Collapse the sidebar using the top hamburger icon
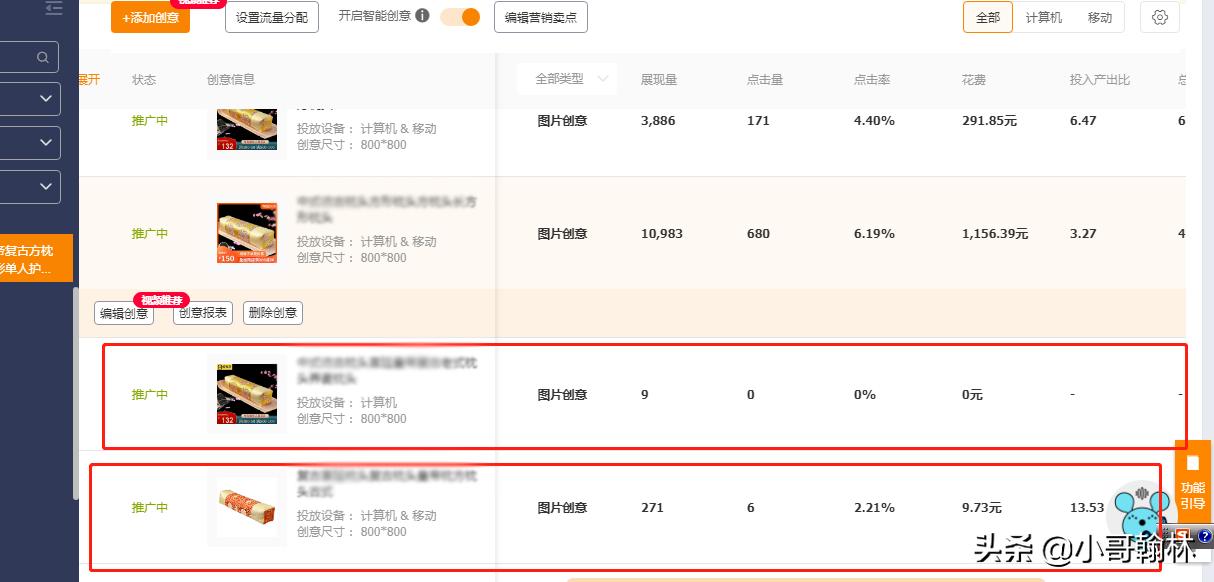Image resolution: width=1214 pixels, height=582 pixels. tap(54, 8)
